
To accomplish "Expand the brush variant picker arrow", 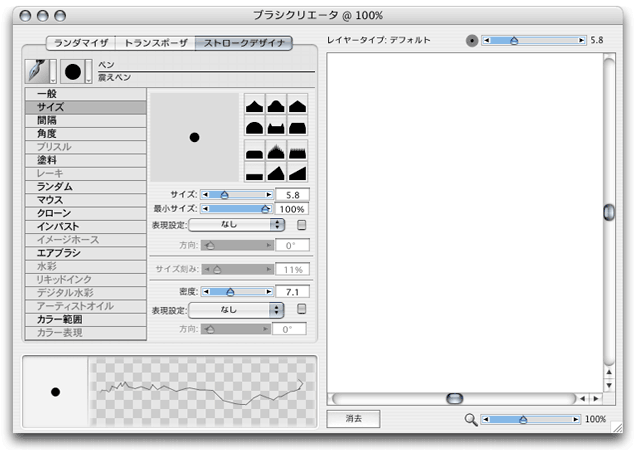I will 89,76.
